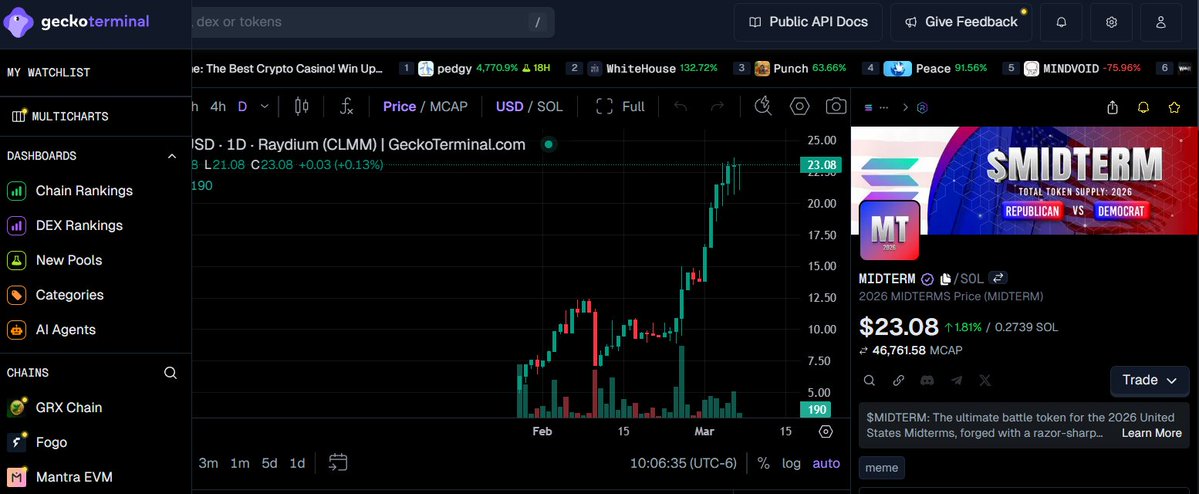Undo the last chart action

(680, 106)
